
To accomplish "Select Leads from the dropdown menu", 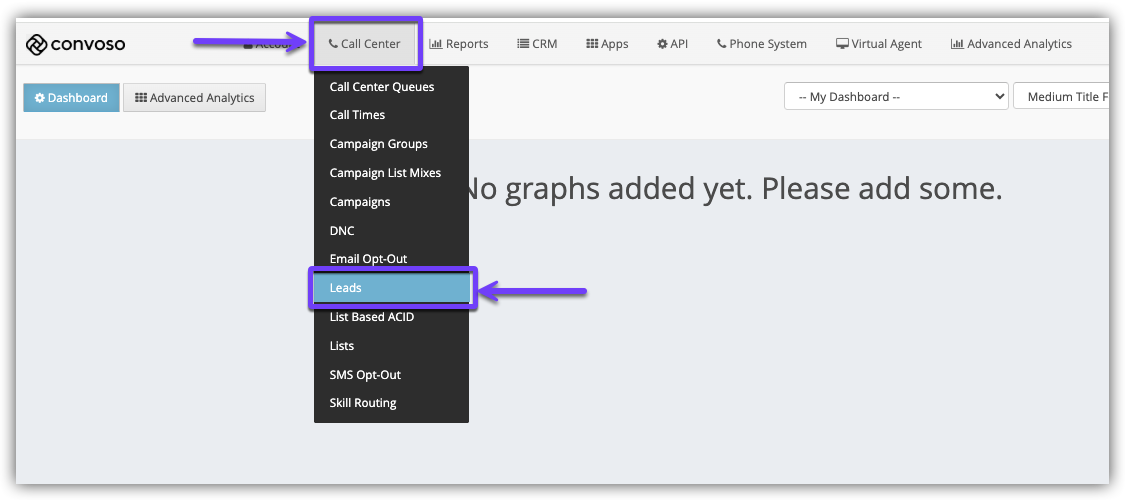I will point(392,288).
